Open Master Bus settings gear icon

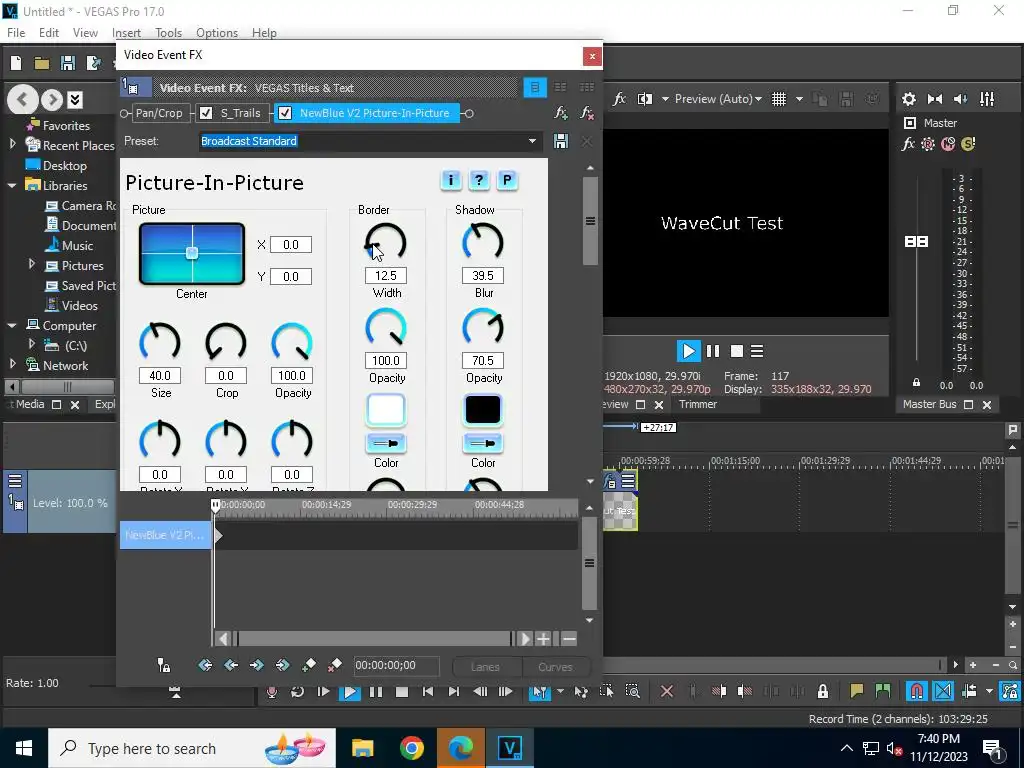click(908, 99)
